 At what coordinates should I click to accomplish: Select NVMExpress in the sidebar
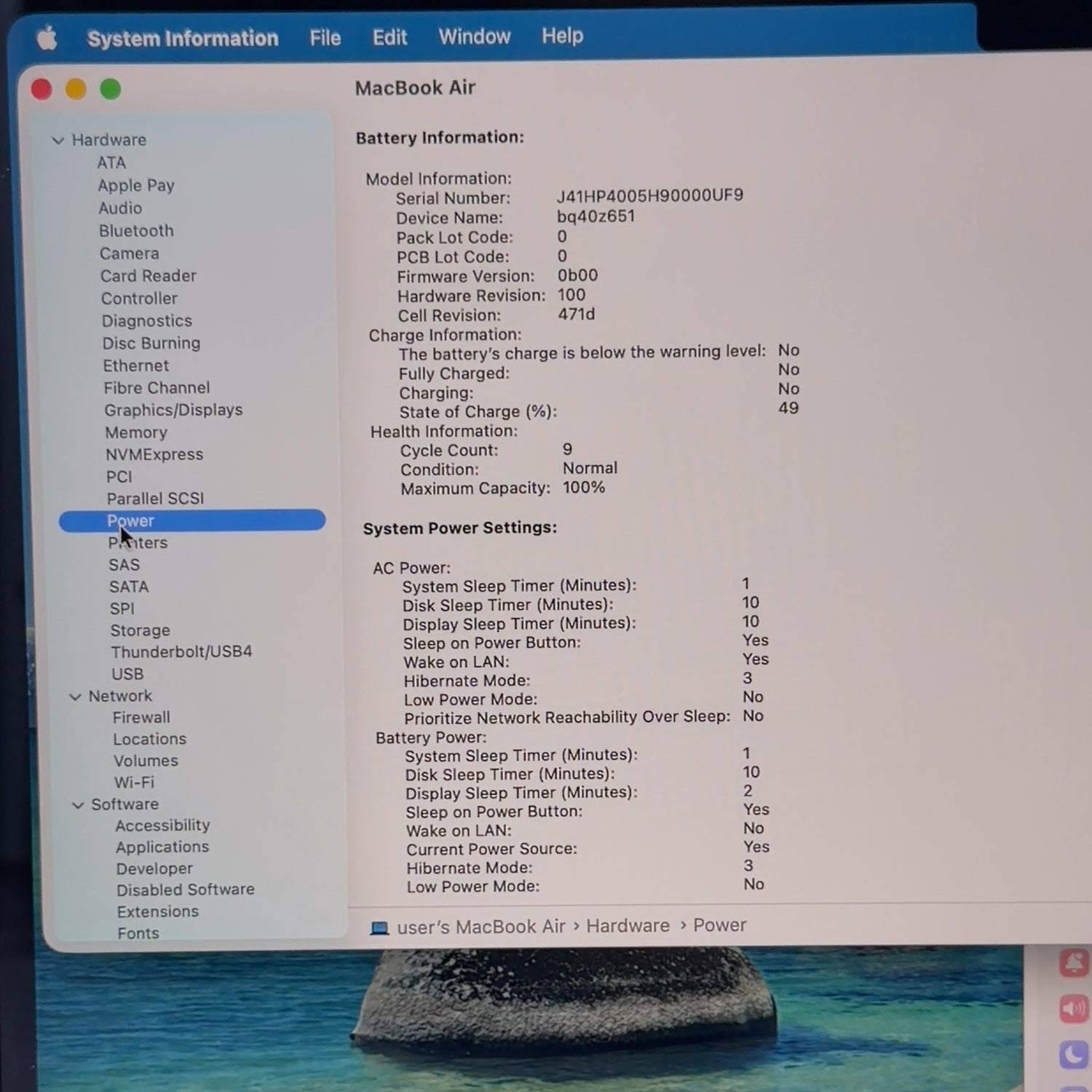point(154,454)
